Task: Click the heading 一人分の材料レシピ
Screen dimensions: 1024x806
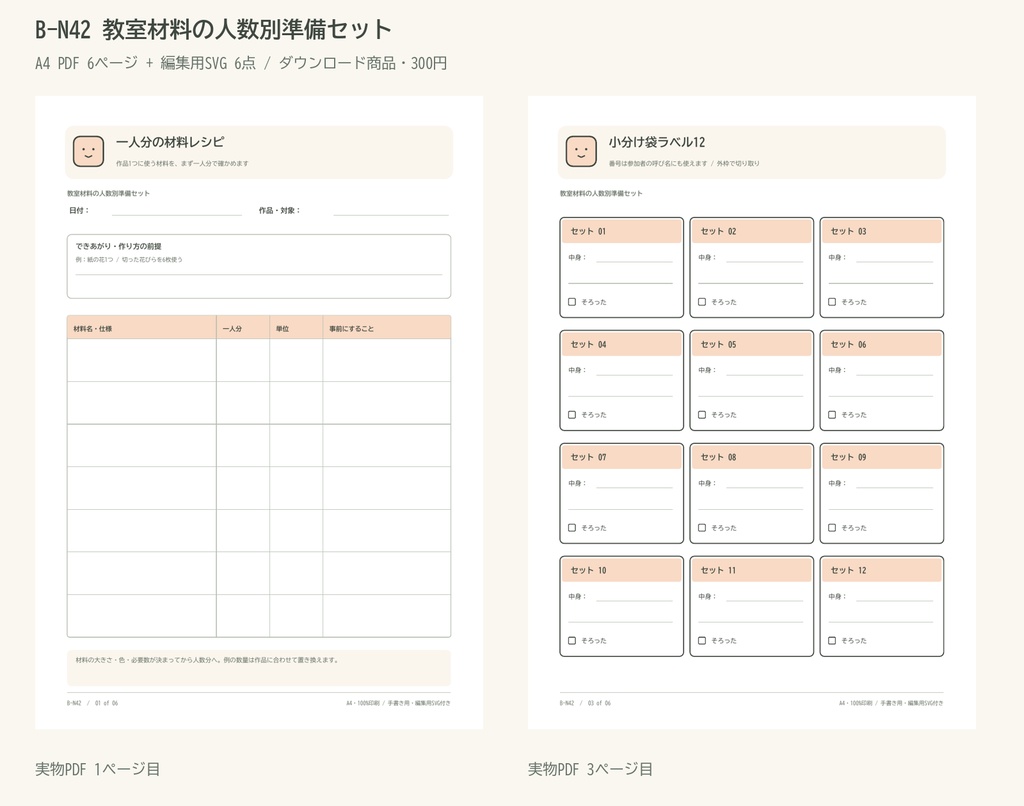Action: [170, 142]
